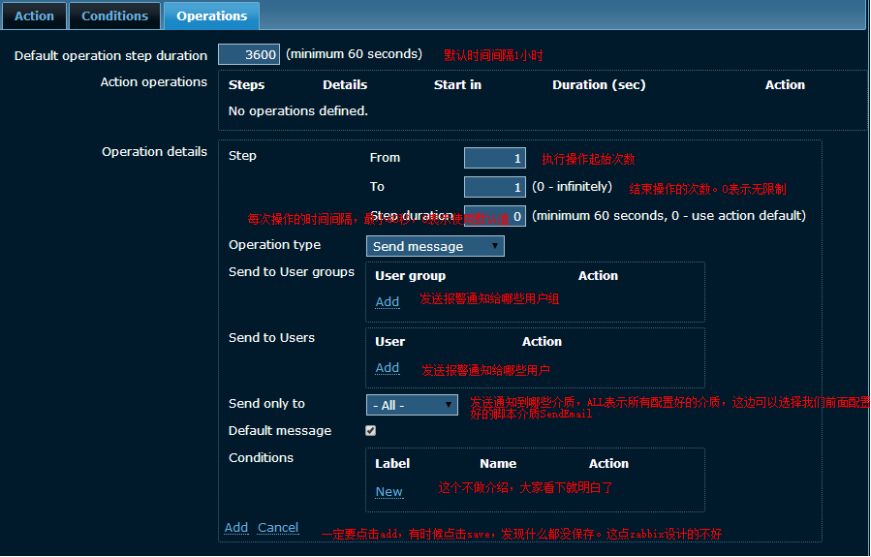The width and height of the screenshot is (871, 557).
Task: Select the Operations tab
Action: click(x=211, y=16)
